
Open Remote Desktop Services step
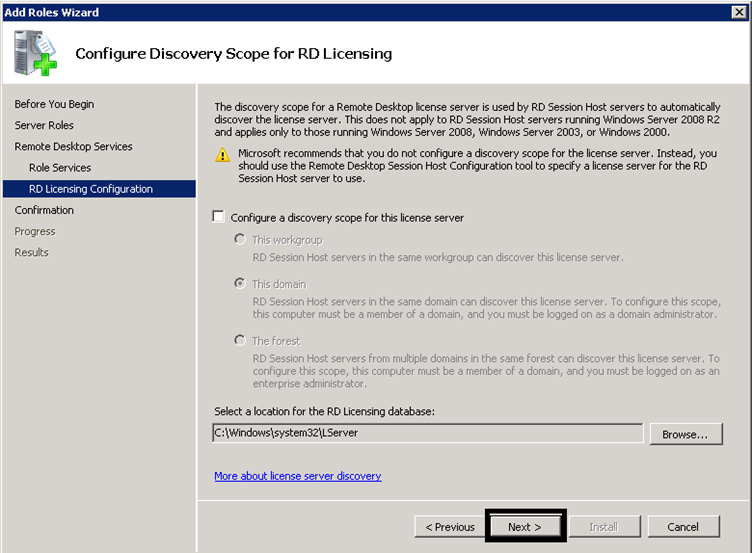coord(73,146)
